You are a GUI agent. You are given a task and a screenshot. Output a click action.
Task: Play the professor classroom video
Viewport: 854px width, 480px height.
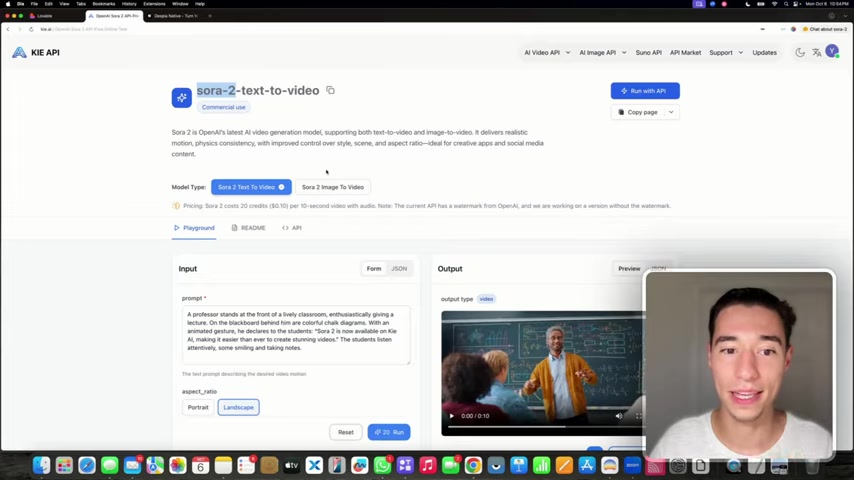tap(451, 416)
